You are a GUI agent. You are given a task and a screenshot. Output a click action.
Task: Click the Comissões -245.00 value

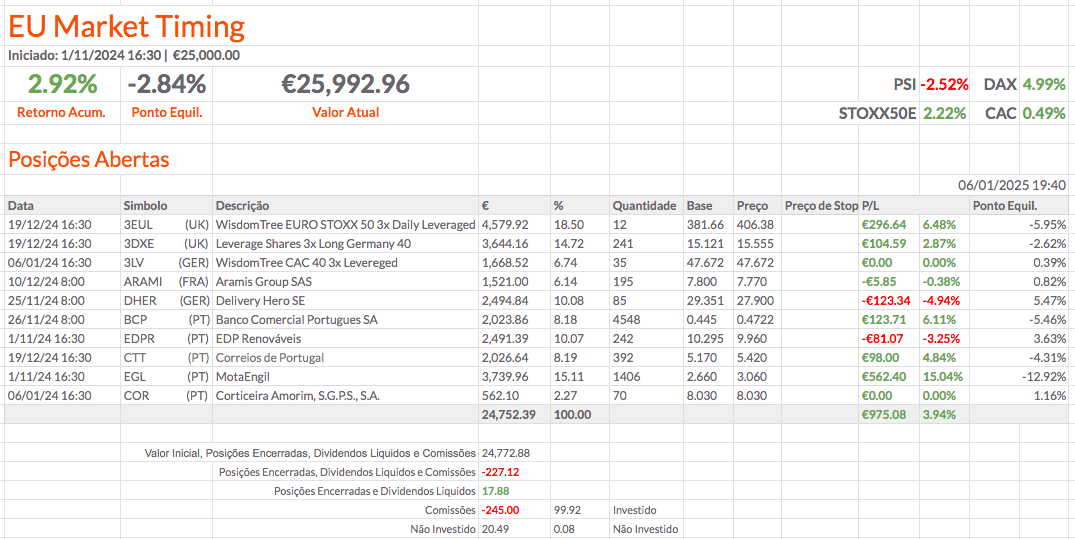(502, 510)
